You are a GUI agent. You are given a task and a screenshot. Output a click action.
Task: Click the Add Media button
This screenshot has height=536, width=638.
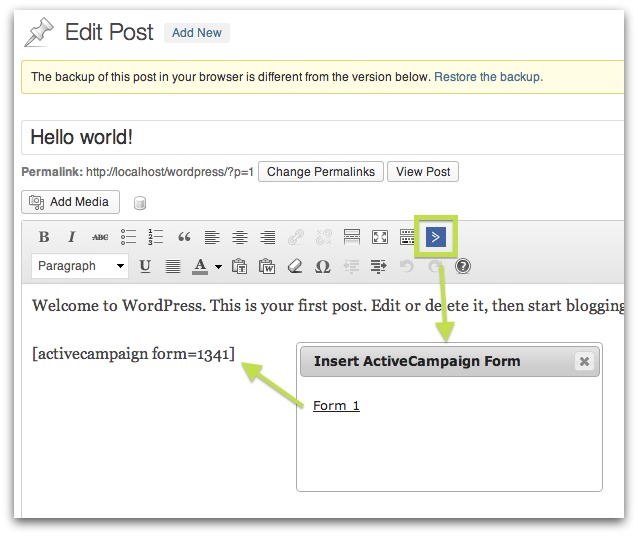point(70,202)
